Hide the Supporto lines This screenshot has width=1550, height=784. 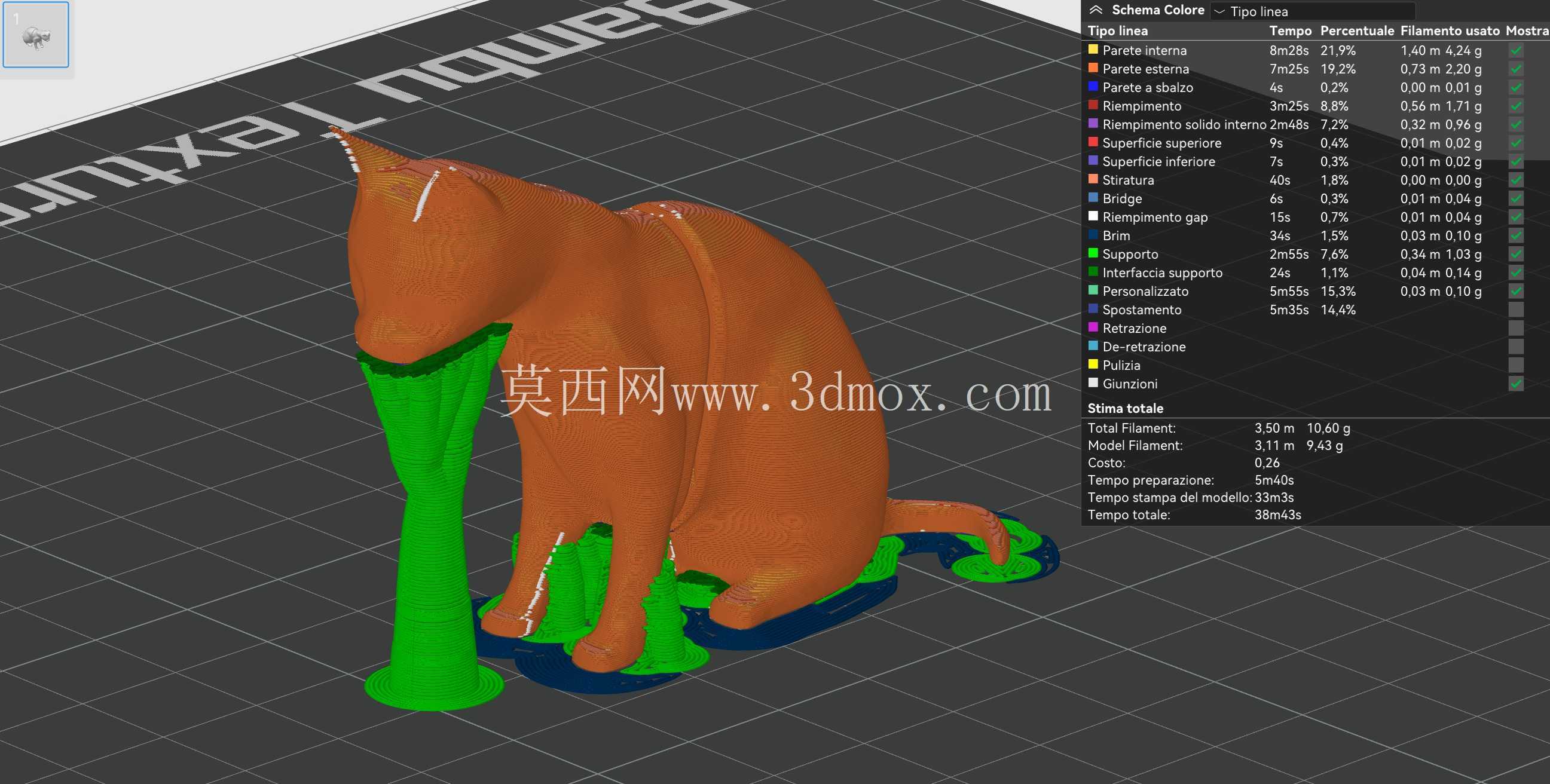(1516, 255)
